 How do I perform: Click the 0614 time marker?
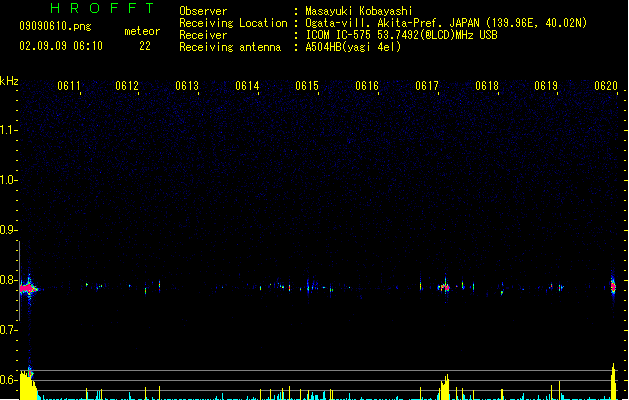pos(247,85)
